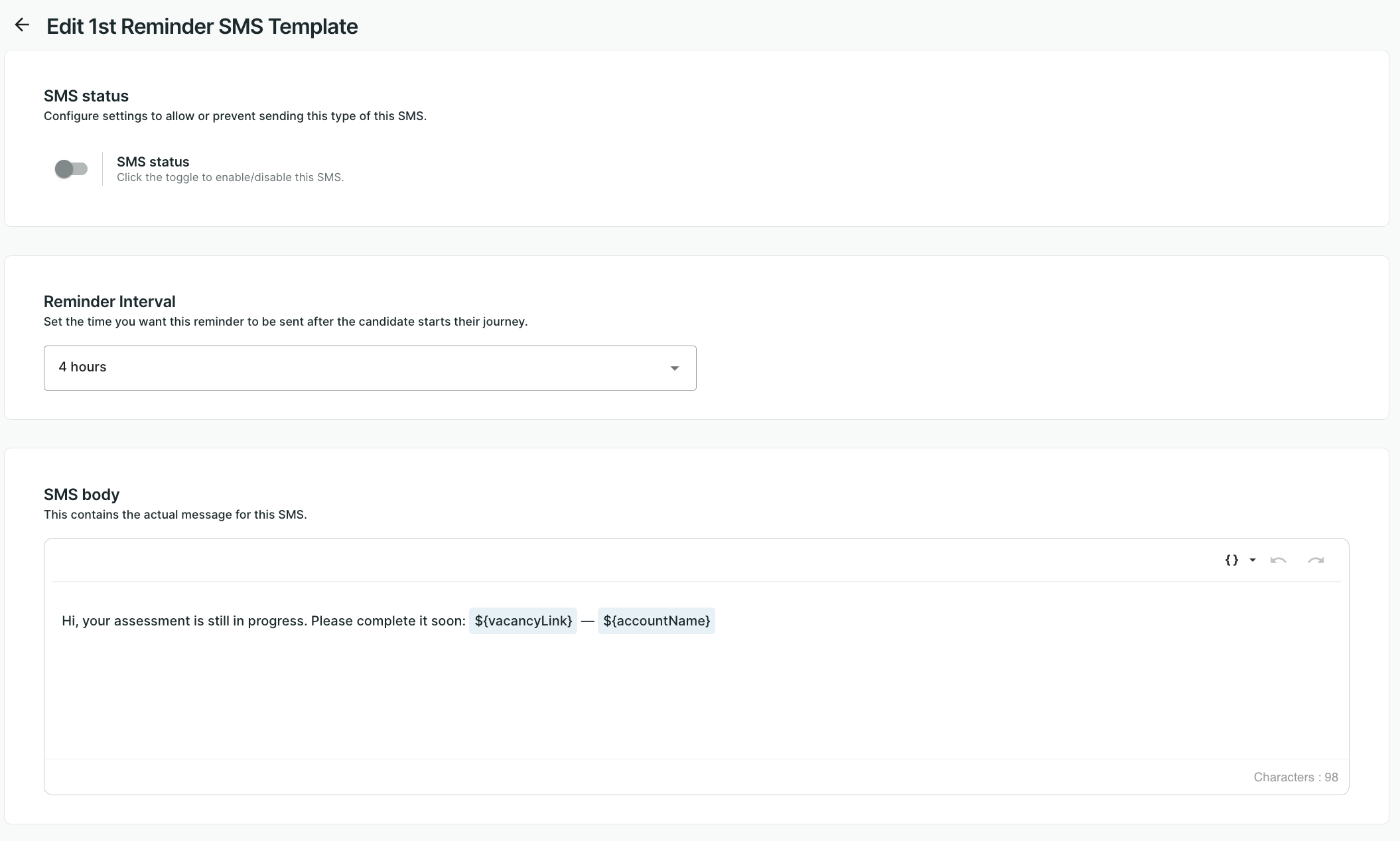The image size is (1400, 841).
Task: Select the ${accountName} variable chip
Action: pyautogui.click(x=656, y=621)
